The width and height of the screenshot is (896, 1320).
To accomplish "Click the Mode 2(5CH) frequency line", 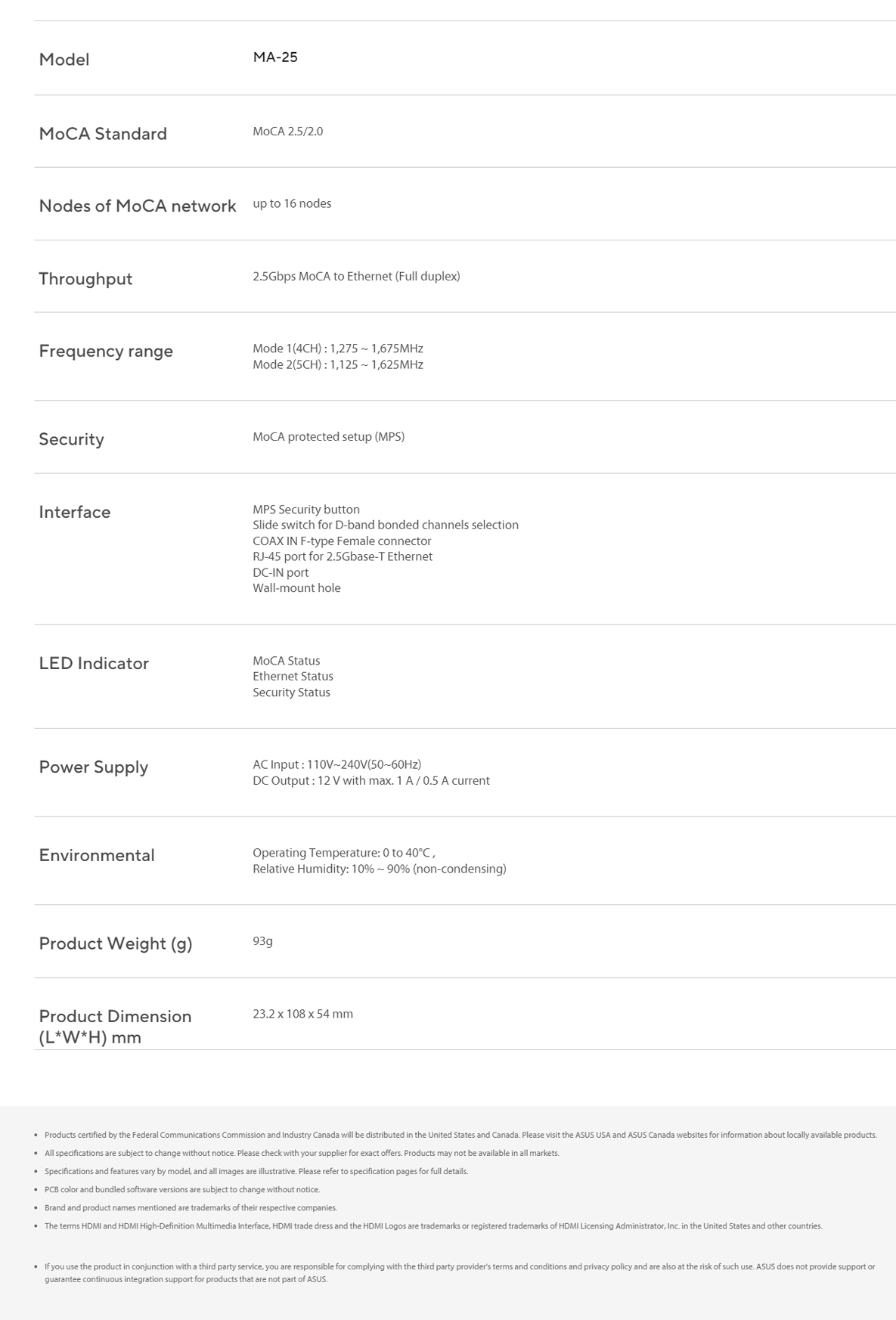I will 338,364.
